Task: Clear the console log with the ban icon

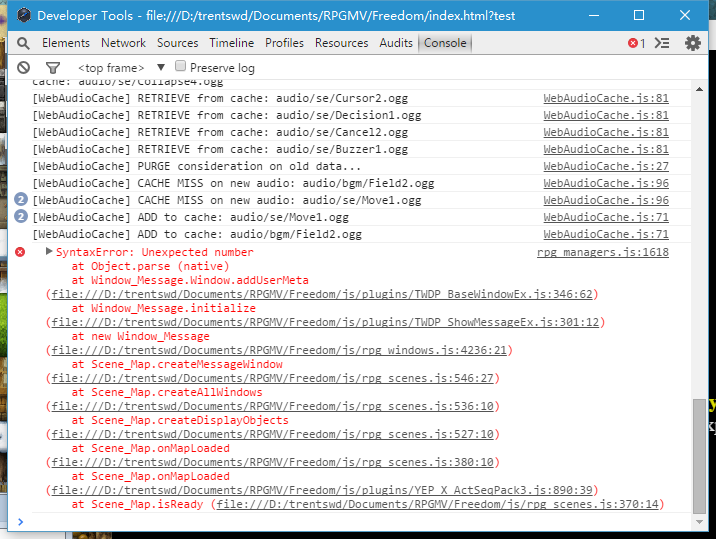Action: click(23, 68)
